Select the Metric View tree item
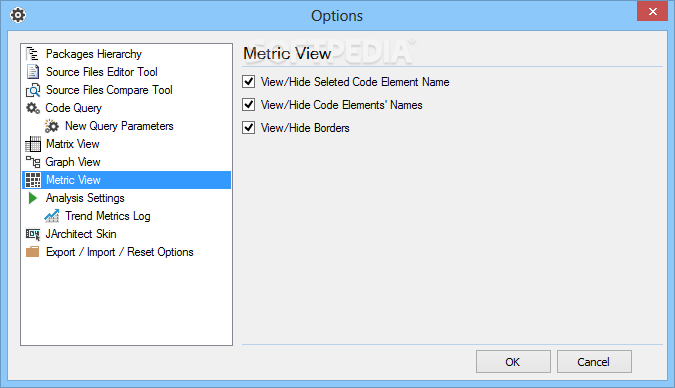Screen dimensions: 675x388 [127, 180]
